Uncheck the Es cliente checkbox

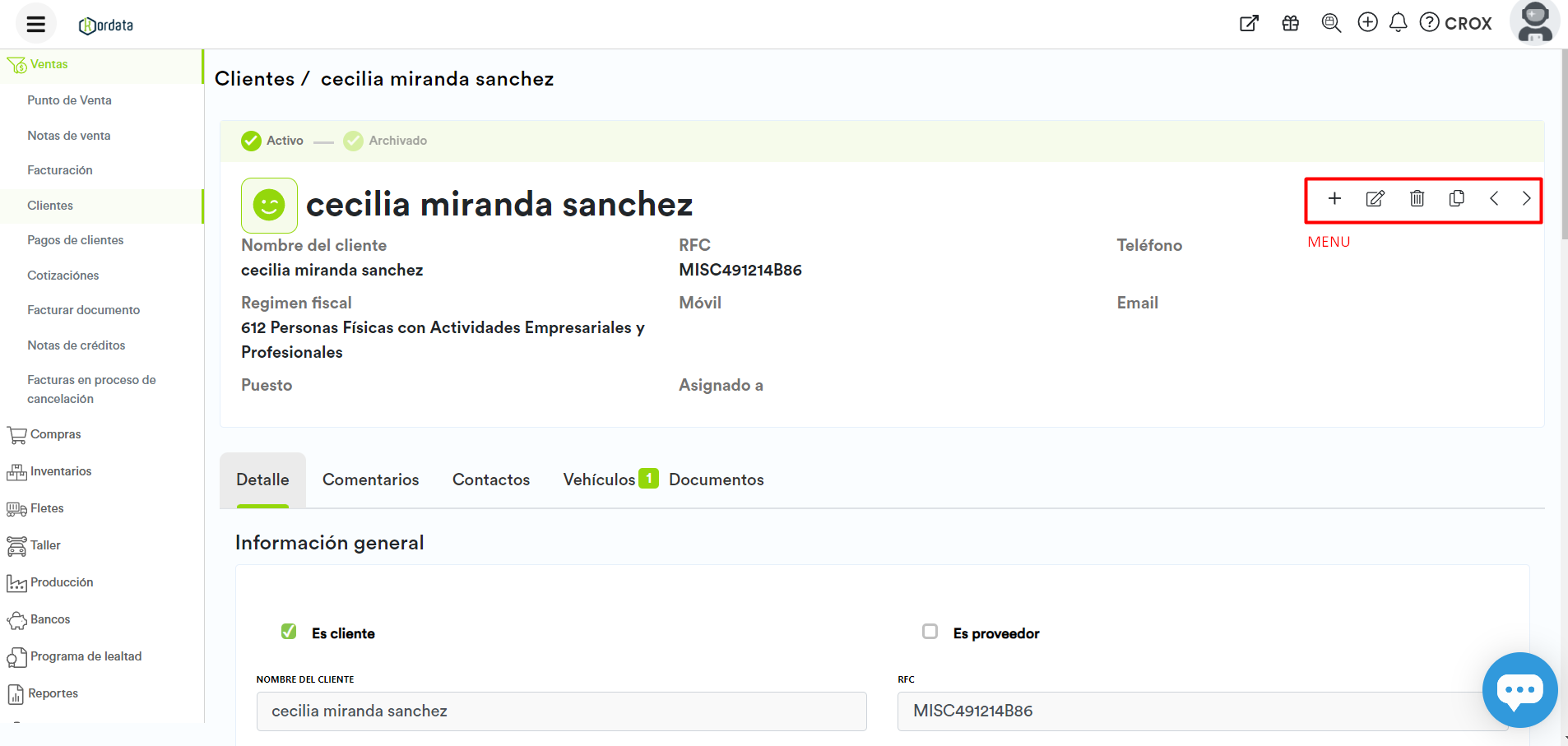click(x=289, y=632)
